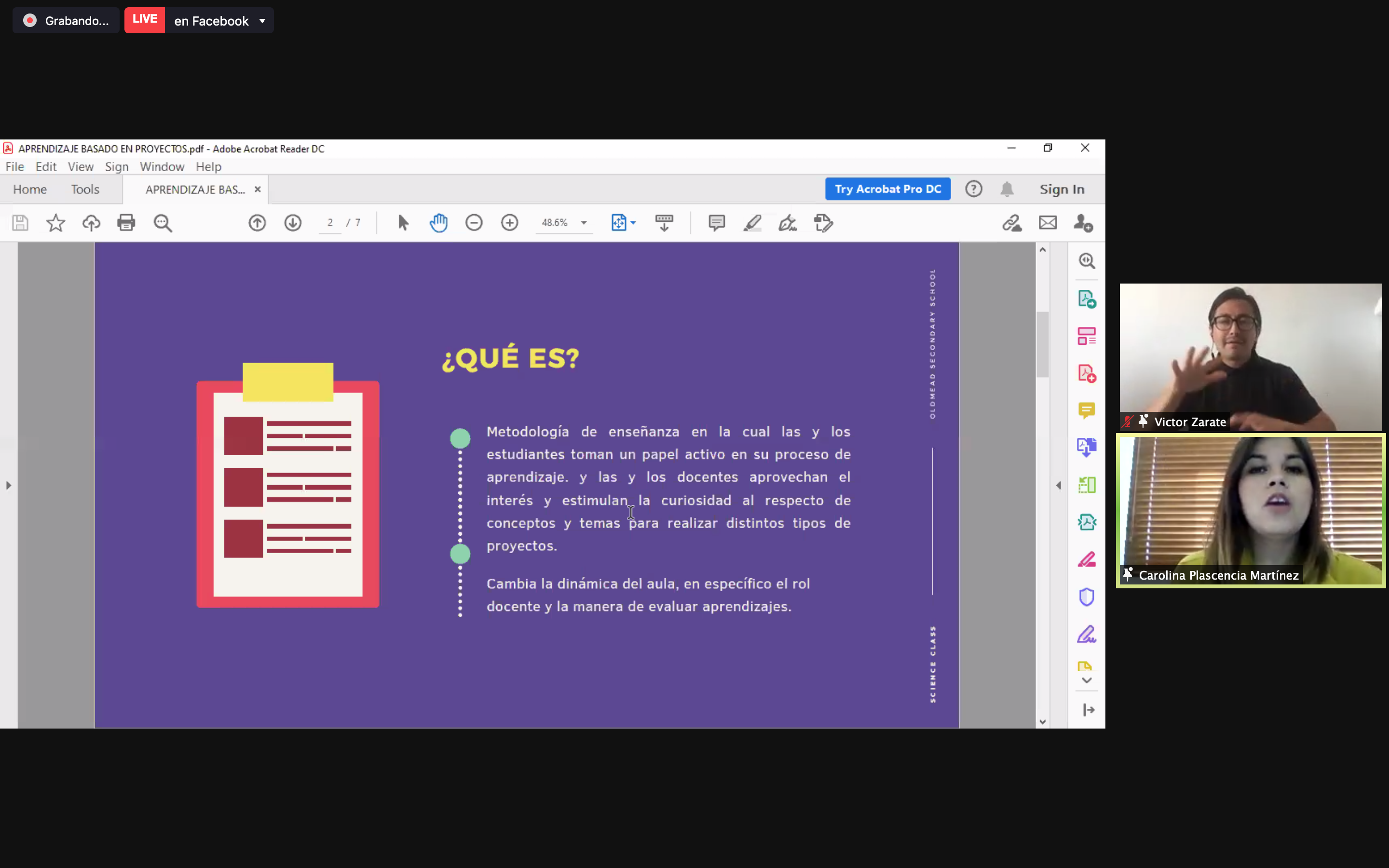Image resolution: width=1389 pixels, height=868 pixels.
Task: Click the Sign In link
Action: (x=1062, y=190)
